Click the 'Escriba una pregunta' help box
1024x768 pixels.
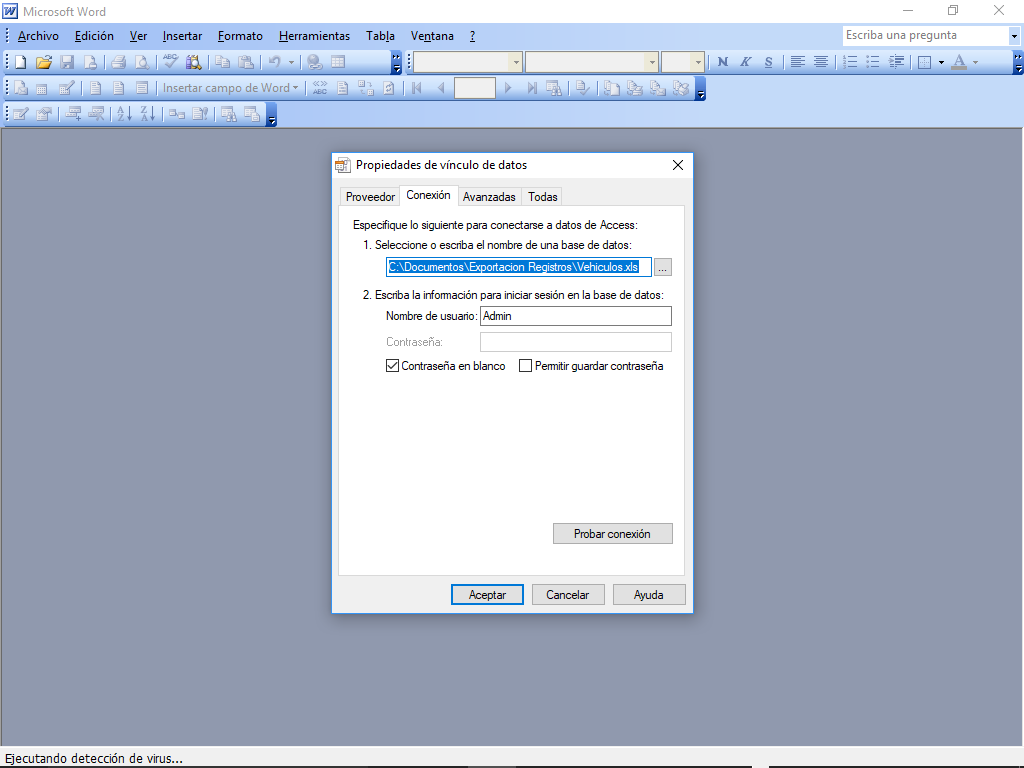[925, 36]
